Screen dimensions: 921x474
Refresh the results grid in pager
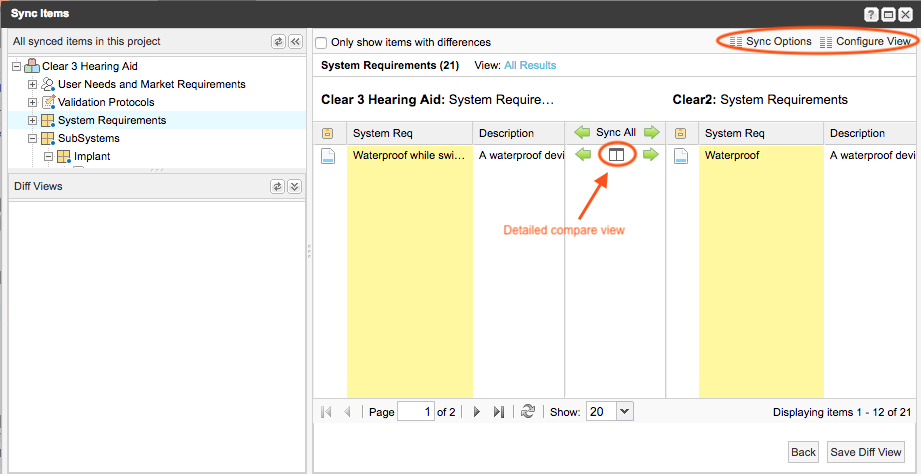pos(528,412)
